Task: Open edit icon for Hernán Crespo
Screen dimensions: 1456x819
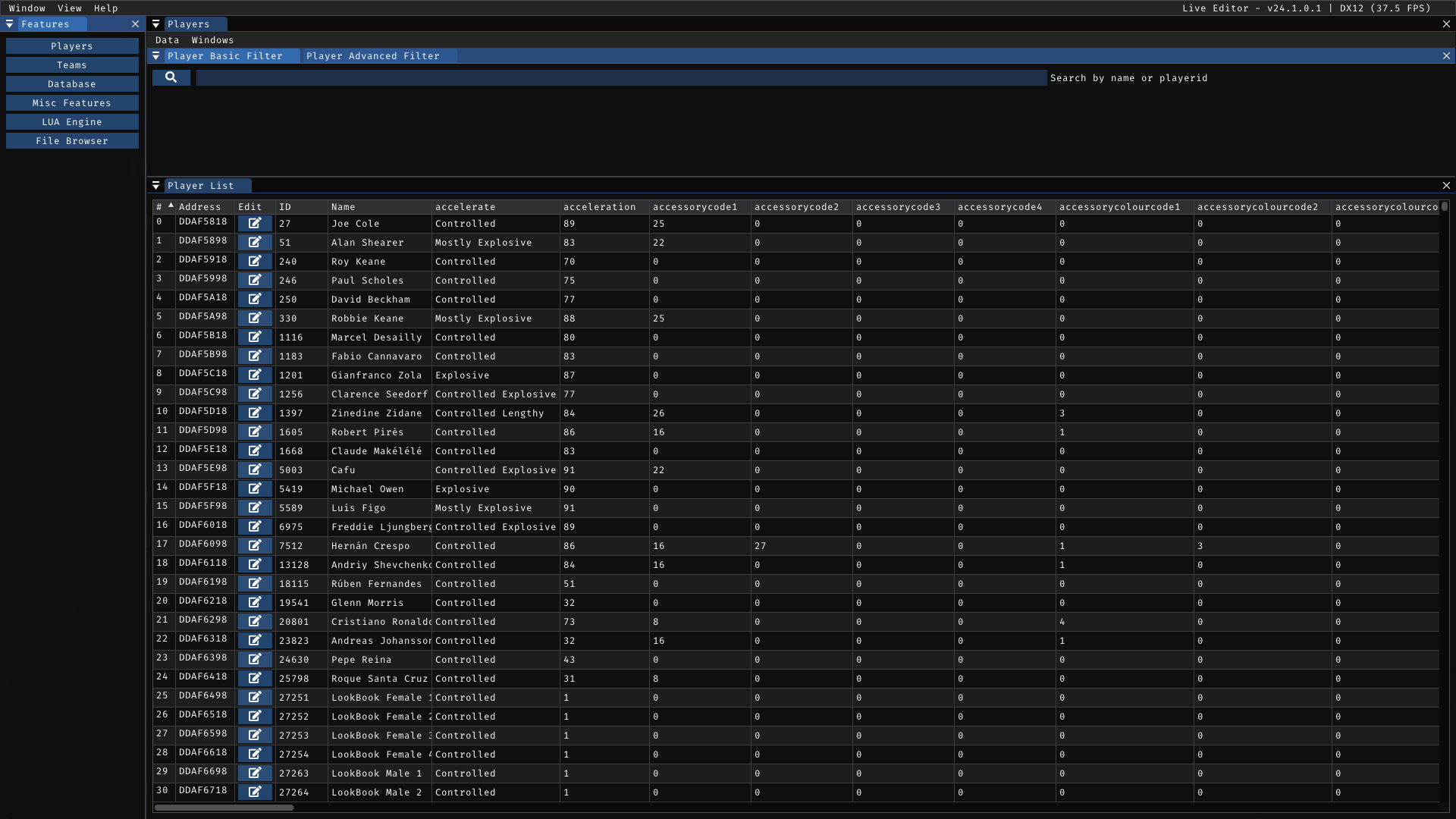Action: click(x=255, y=546)
